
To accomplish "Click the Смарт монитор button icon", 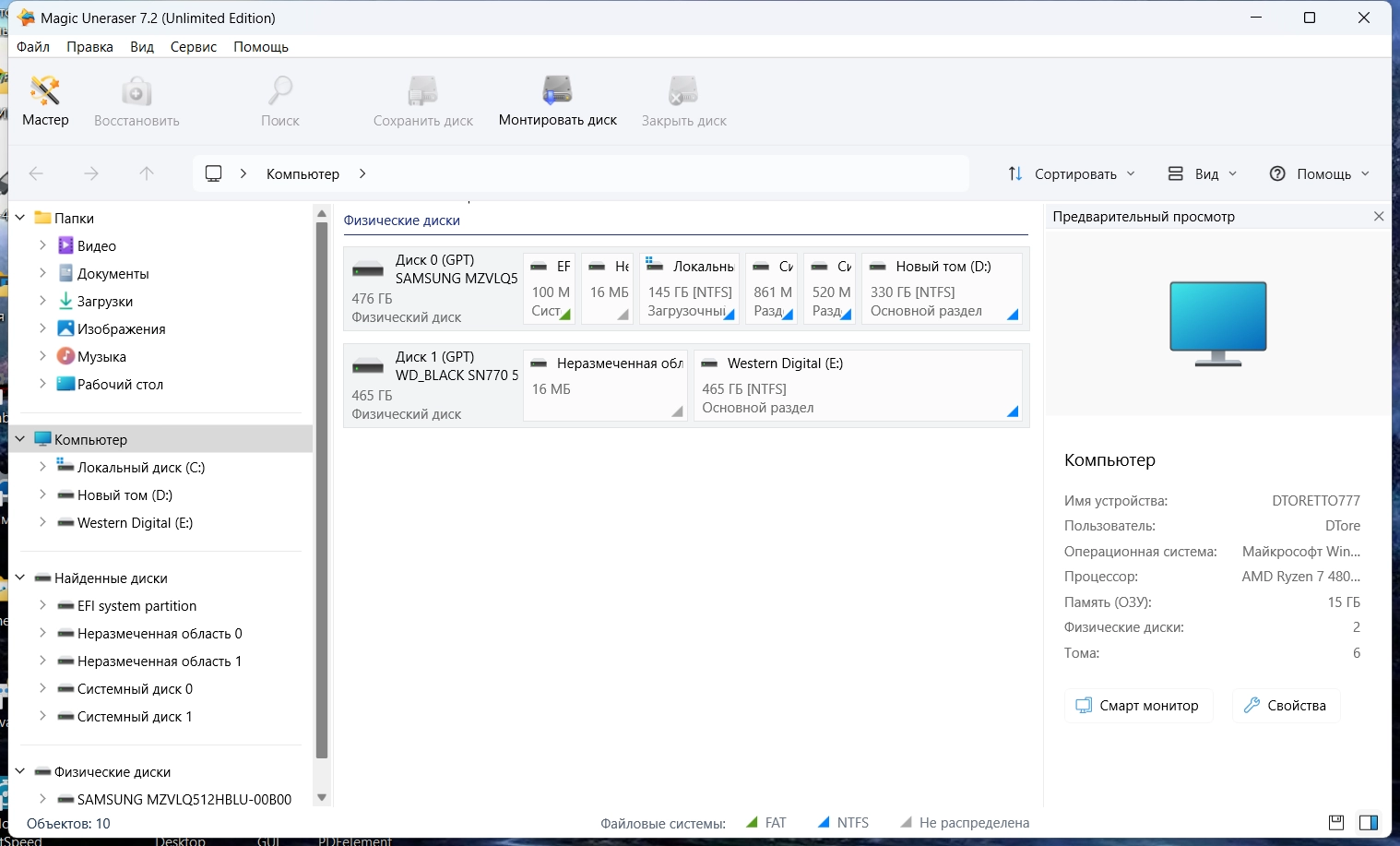I will [1084, 705].
